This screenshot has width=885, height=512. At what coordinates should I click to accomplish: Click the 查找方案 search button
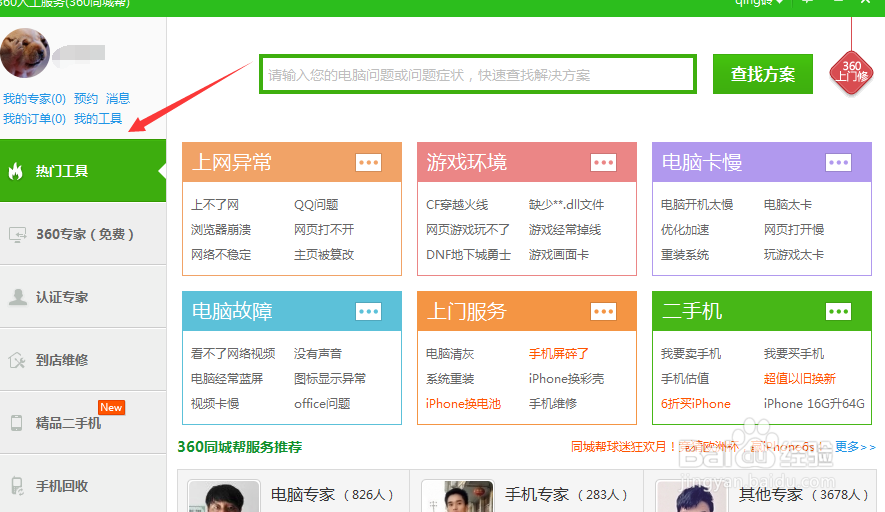coord(763,74)
